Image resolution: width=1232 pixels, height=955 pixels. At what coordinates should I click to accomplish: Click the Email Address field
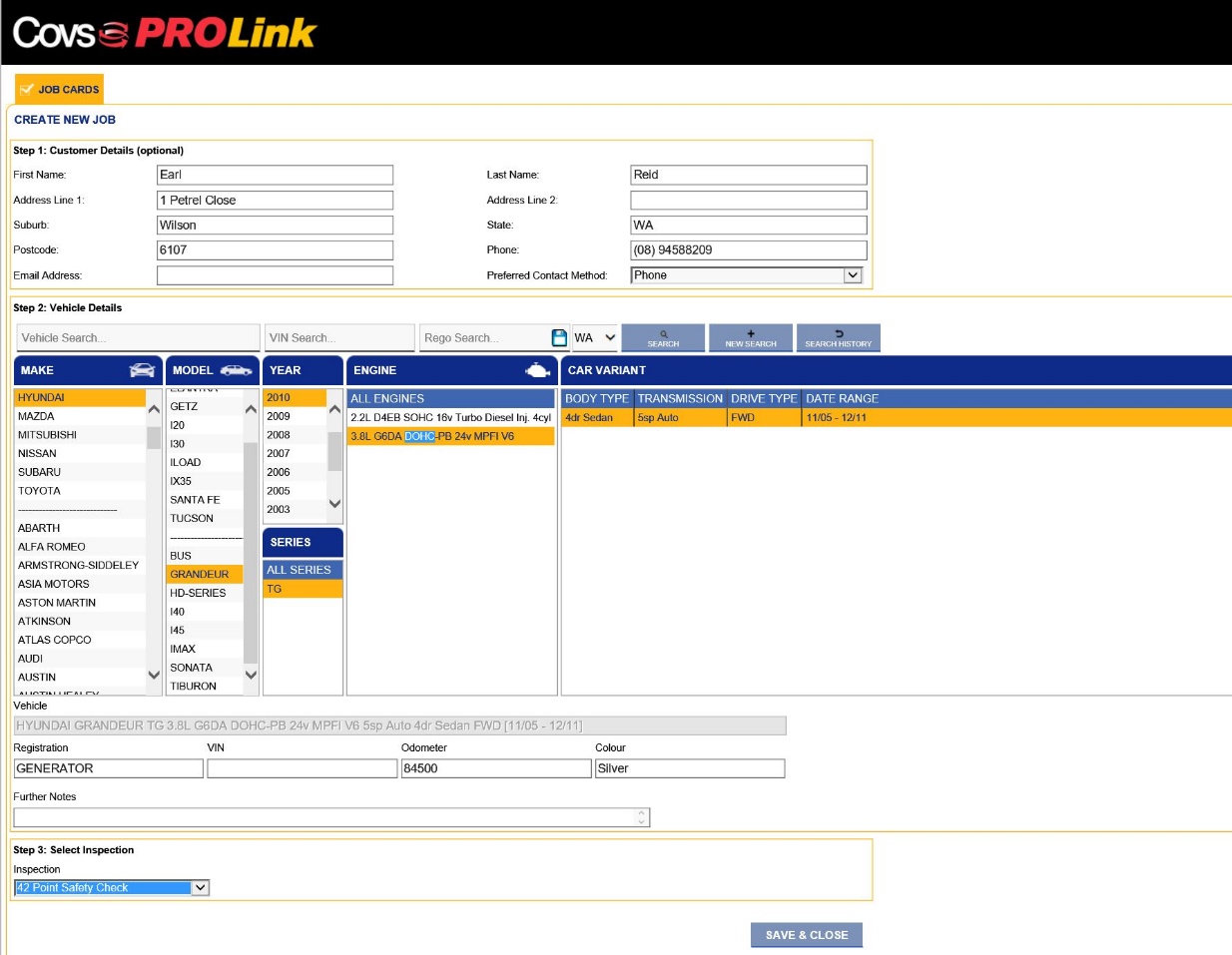coord(276,275)
